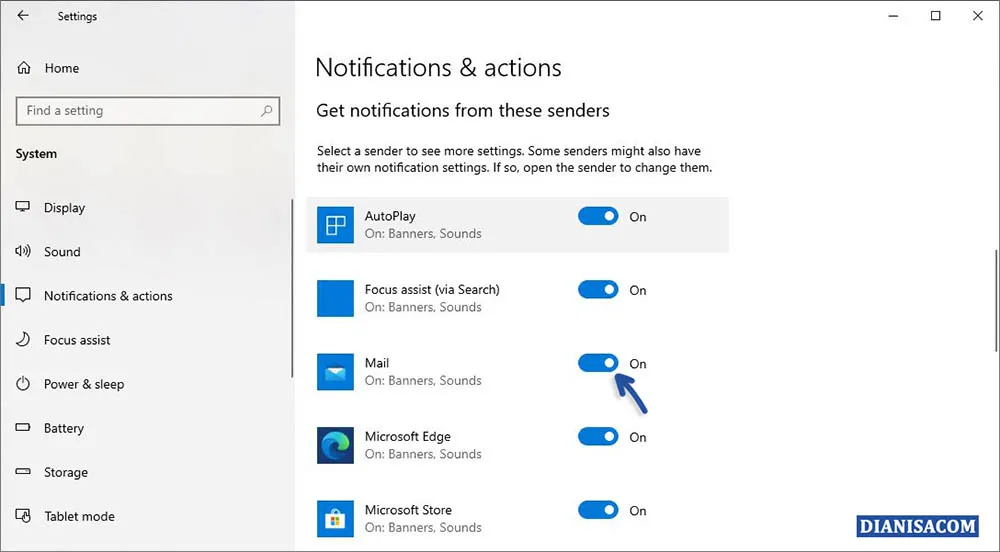
Task: Click the 'Notifications & actions' page title
Action: tap(438, 68)
